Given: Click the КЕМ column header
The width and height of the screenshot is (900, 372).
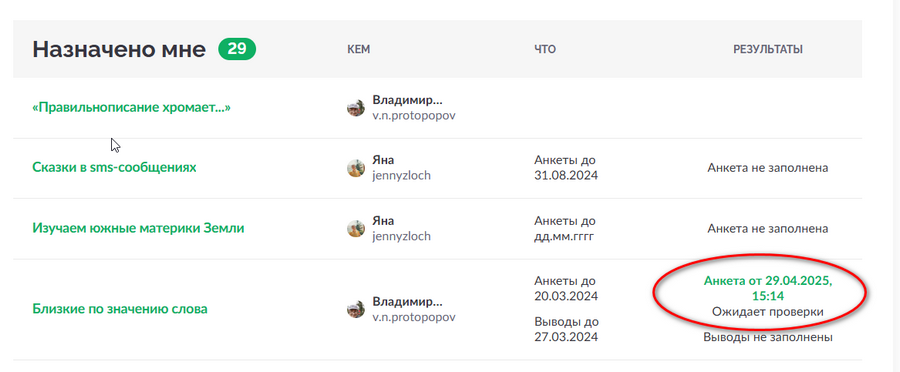Looking at the screenshot, I should [359, 50].
